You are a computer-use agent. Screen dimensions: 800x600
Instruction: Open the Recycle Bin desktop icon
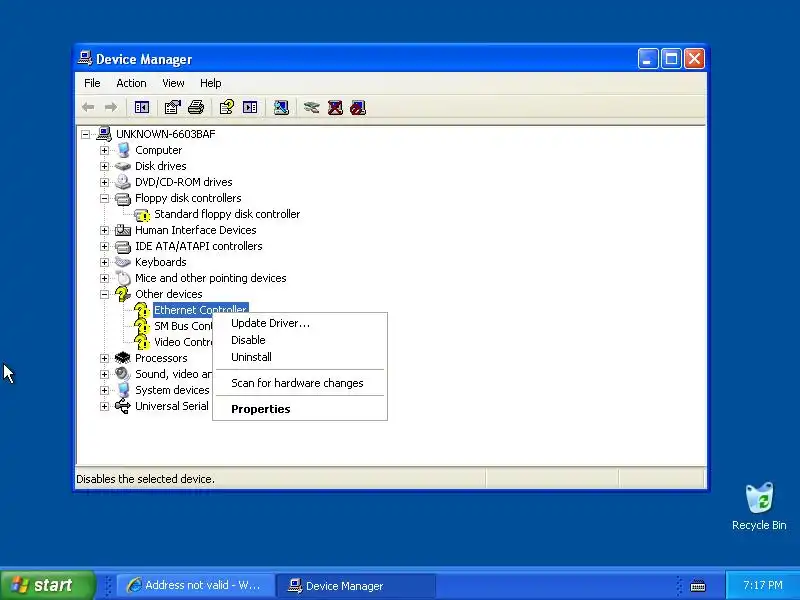[759, 506]
